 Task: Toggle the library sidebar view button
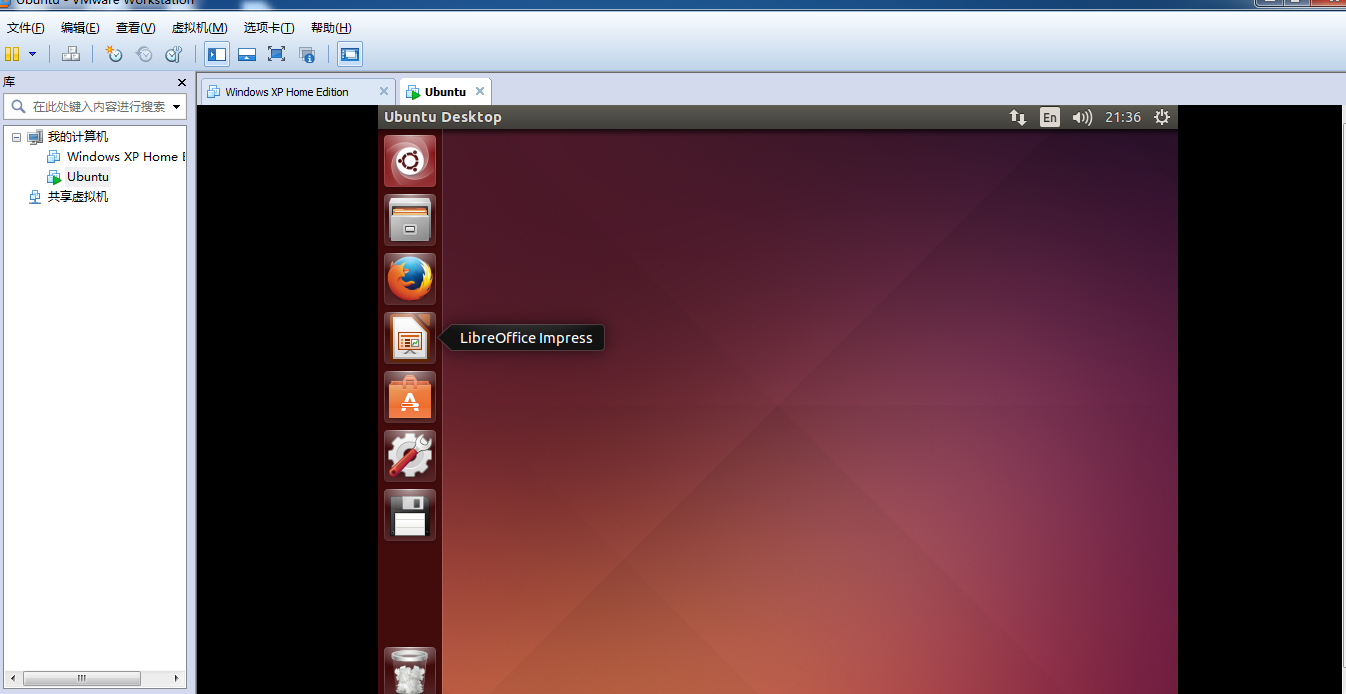[217, 54]
